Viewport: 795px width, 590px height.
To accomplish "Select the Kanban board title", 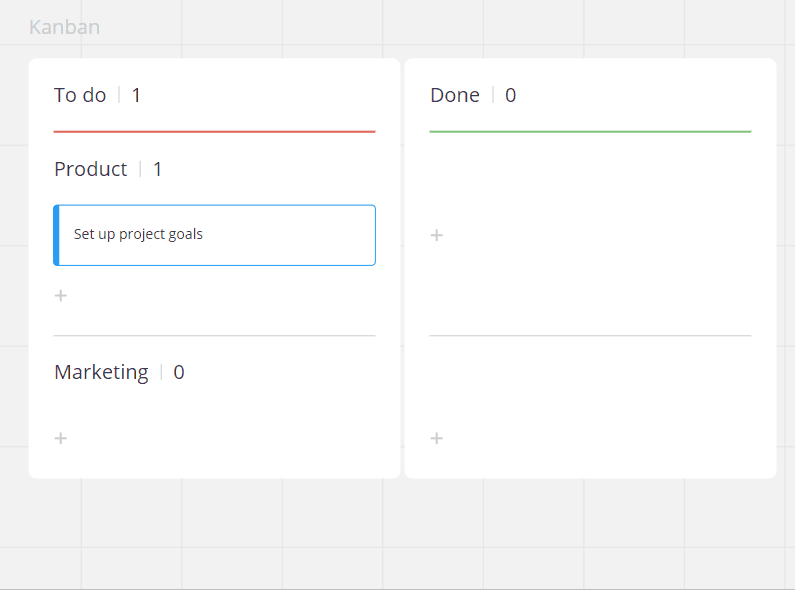I will point(64,27).
